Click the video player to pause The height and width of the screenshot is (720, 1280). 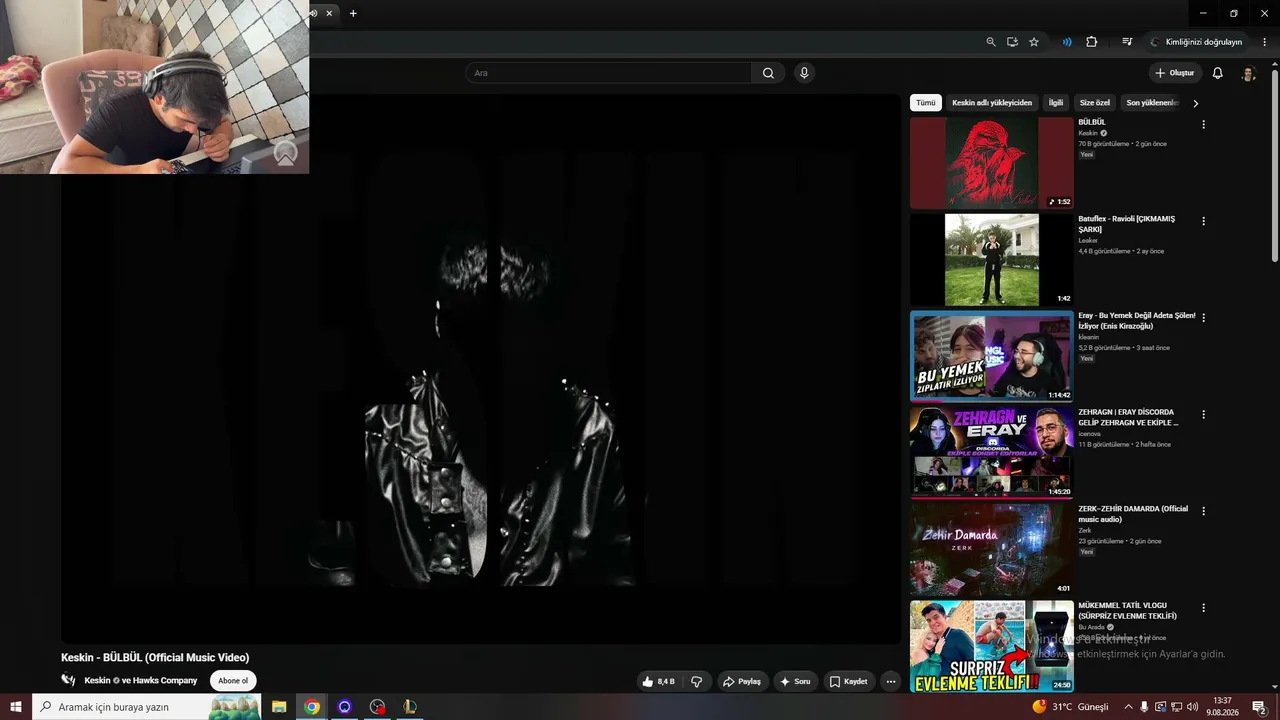pyautogui.click(x=480, y=370)
